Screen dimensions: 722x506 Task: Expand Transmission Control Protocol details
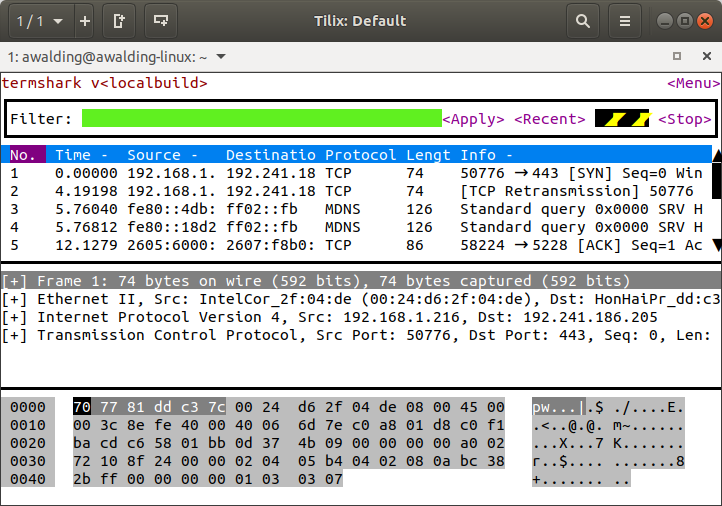pyautogui.click(x=14, y=335)
